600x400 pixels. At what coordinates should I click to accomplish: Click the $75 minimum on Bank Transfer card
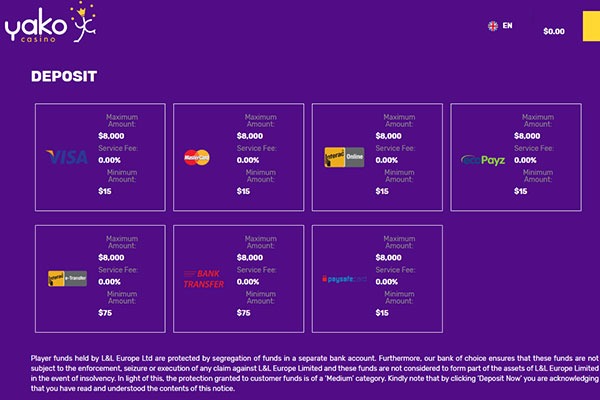tap(243, 313)
